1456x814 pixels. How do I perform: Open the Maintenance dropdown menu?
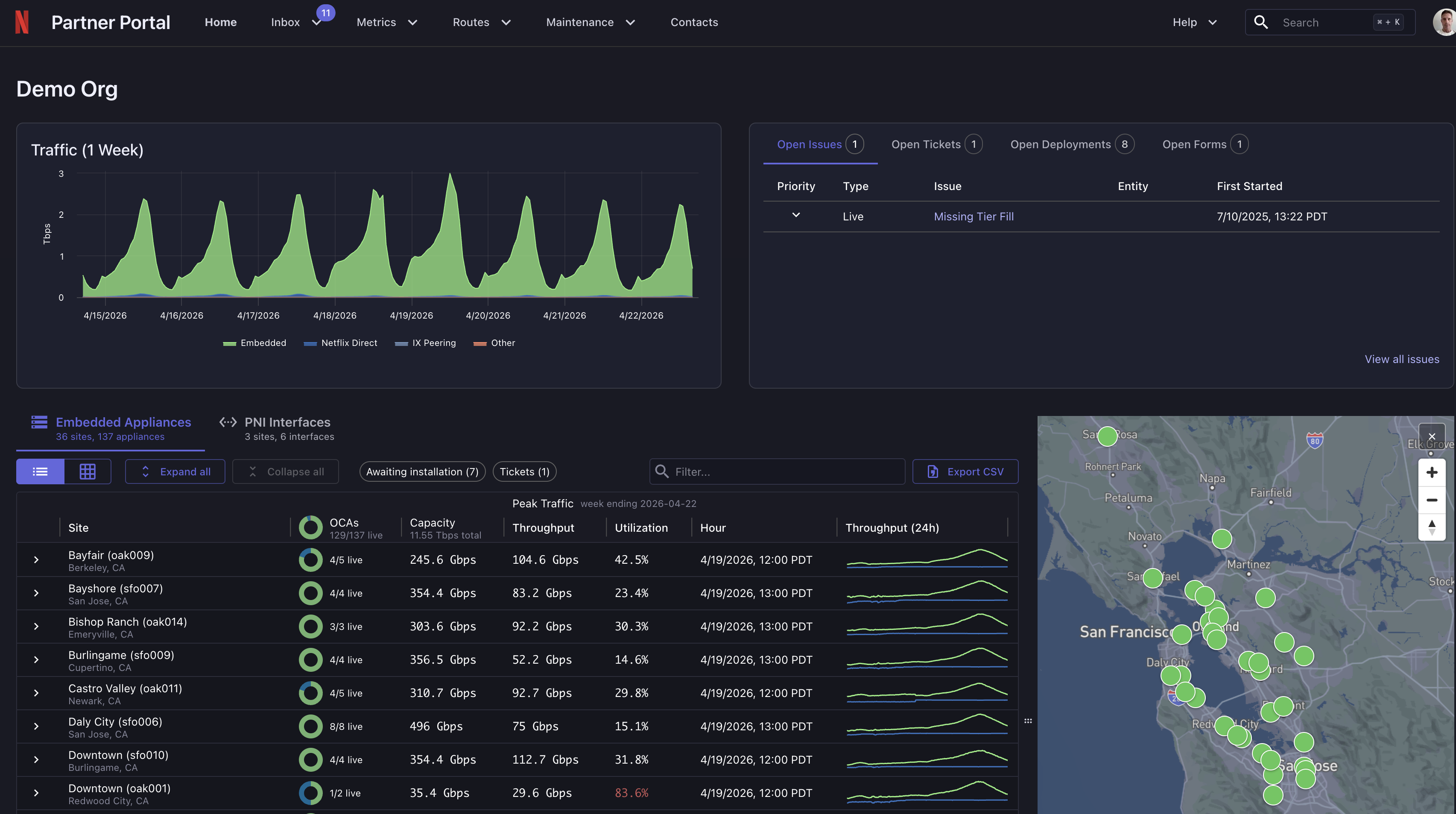[x=591, y=22]
